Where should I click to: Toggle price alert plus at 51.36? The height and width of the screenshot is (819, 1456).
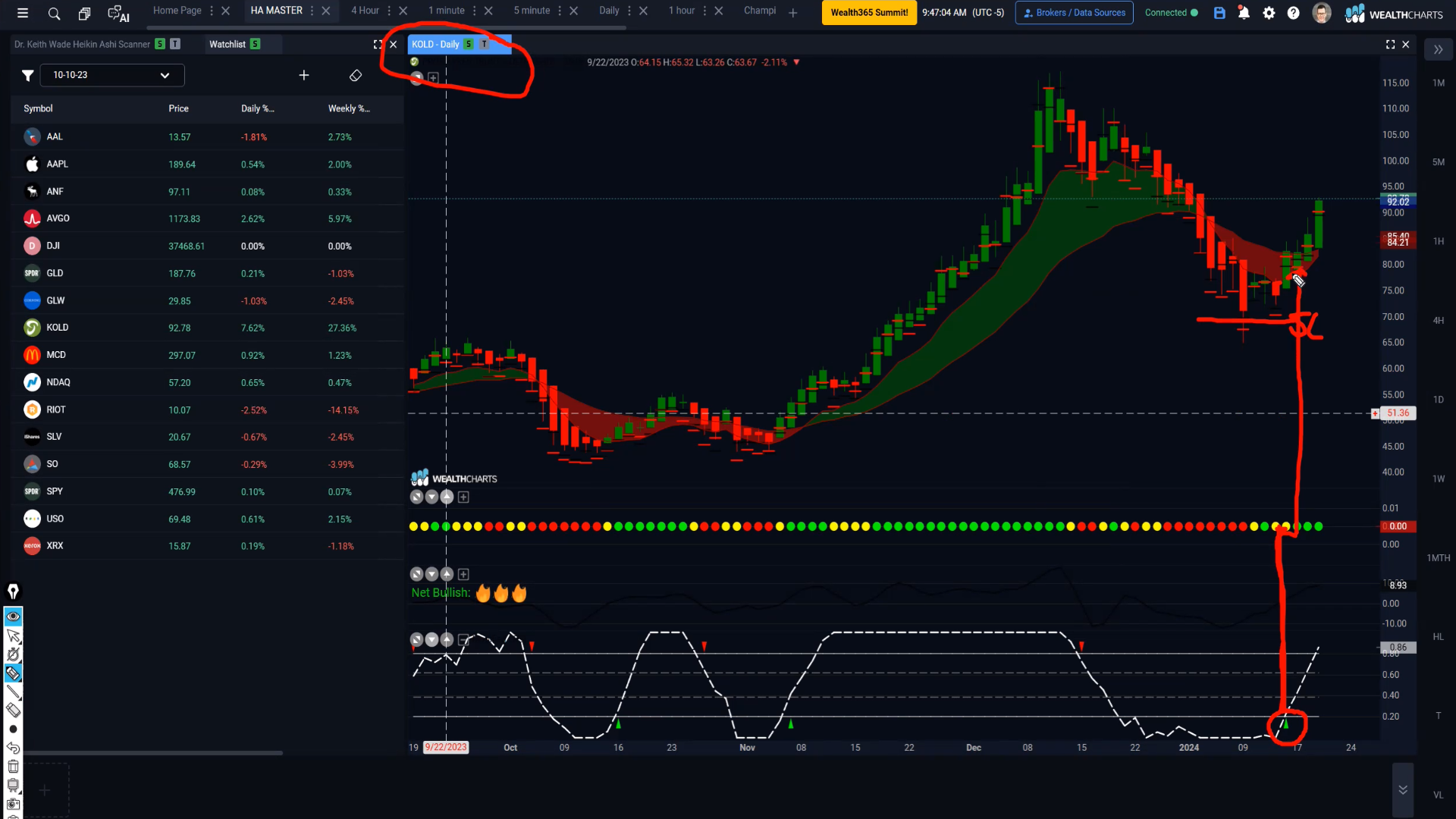[1375, 413]
